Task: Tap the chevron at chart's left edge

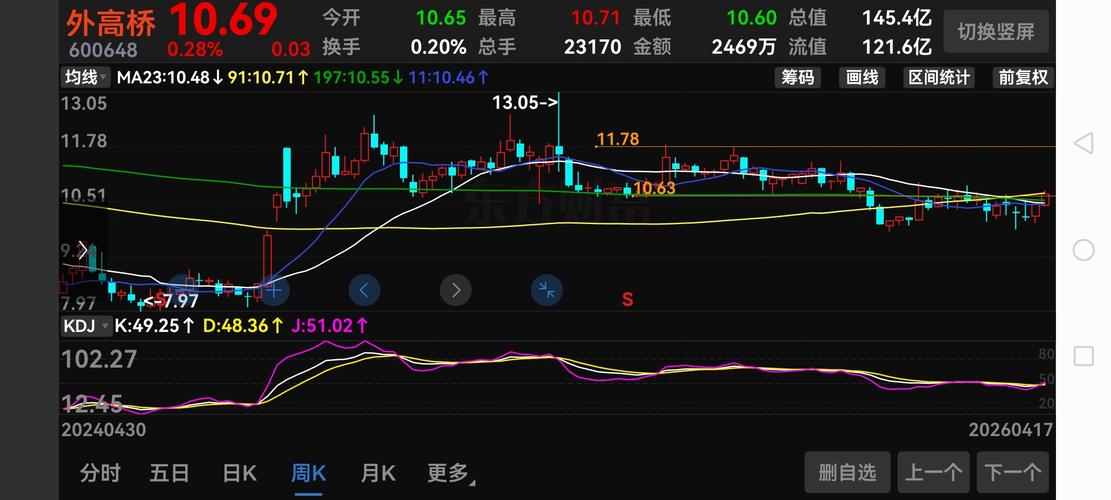Action: [83, 250]
